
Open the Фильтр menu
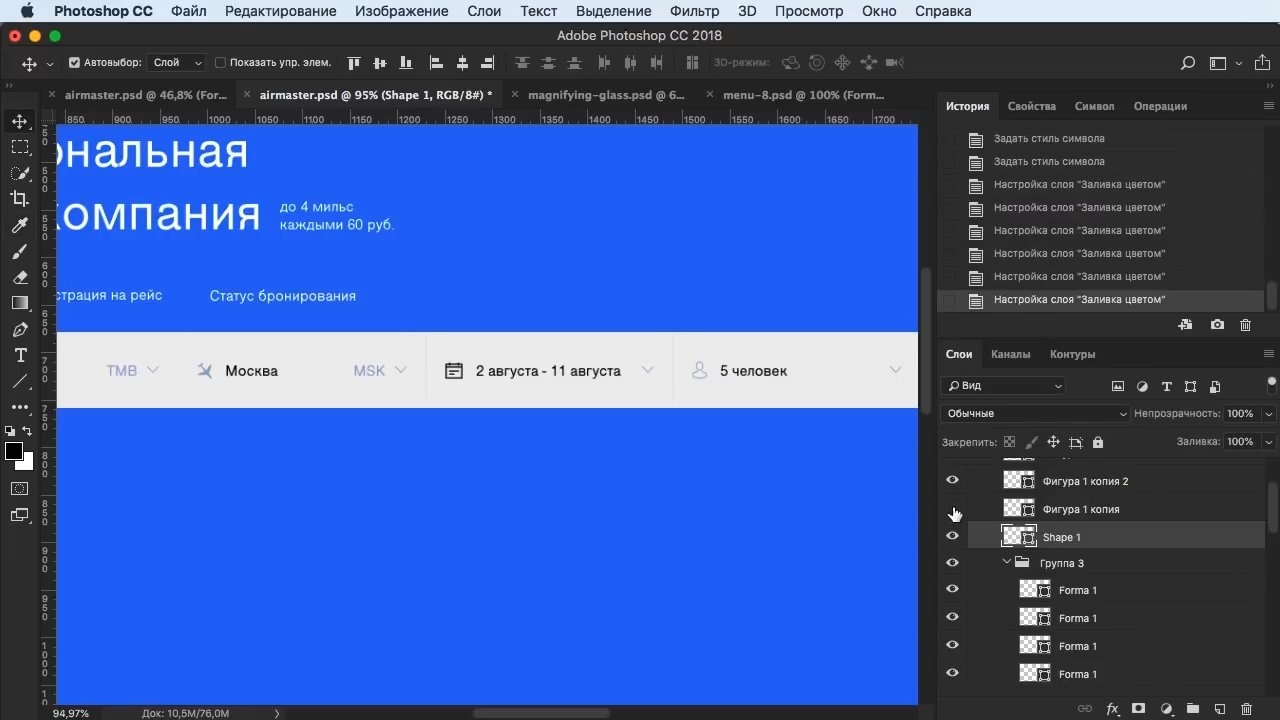[695, 11]
